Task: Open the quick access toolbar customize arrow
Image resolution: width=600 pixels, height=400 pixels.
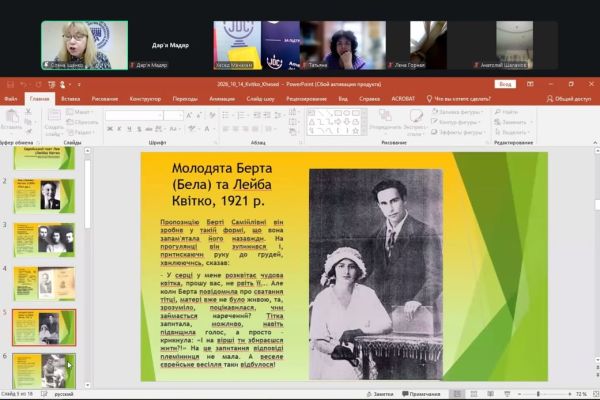Action: click(79, 84)
